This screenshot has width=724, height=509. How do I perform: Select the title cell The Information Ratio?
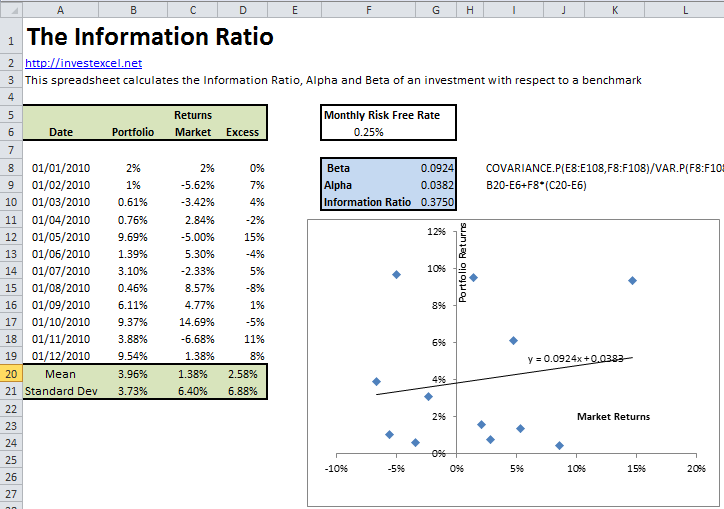click(150, 37)
